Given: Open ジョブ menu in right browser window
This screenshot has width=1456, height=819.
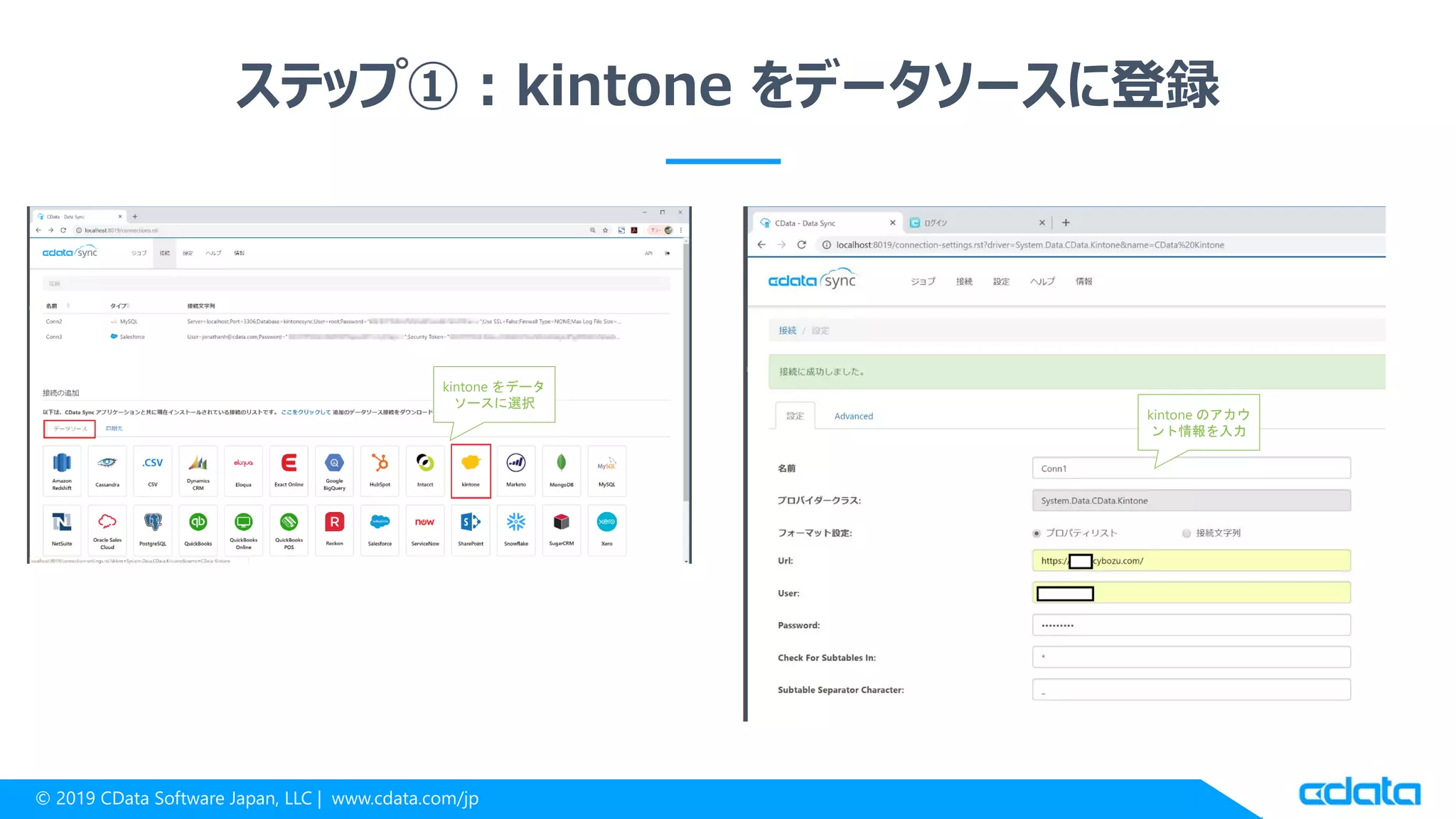Looking at the screenshot, I should [x=923, y=282].
